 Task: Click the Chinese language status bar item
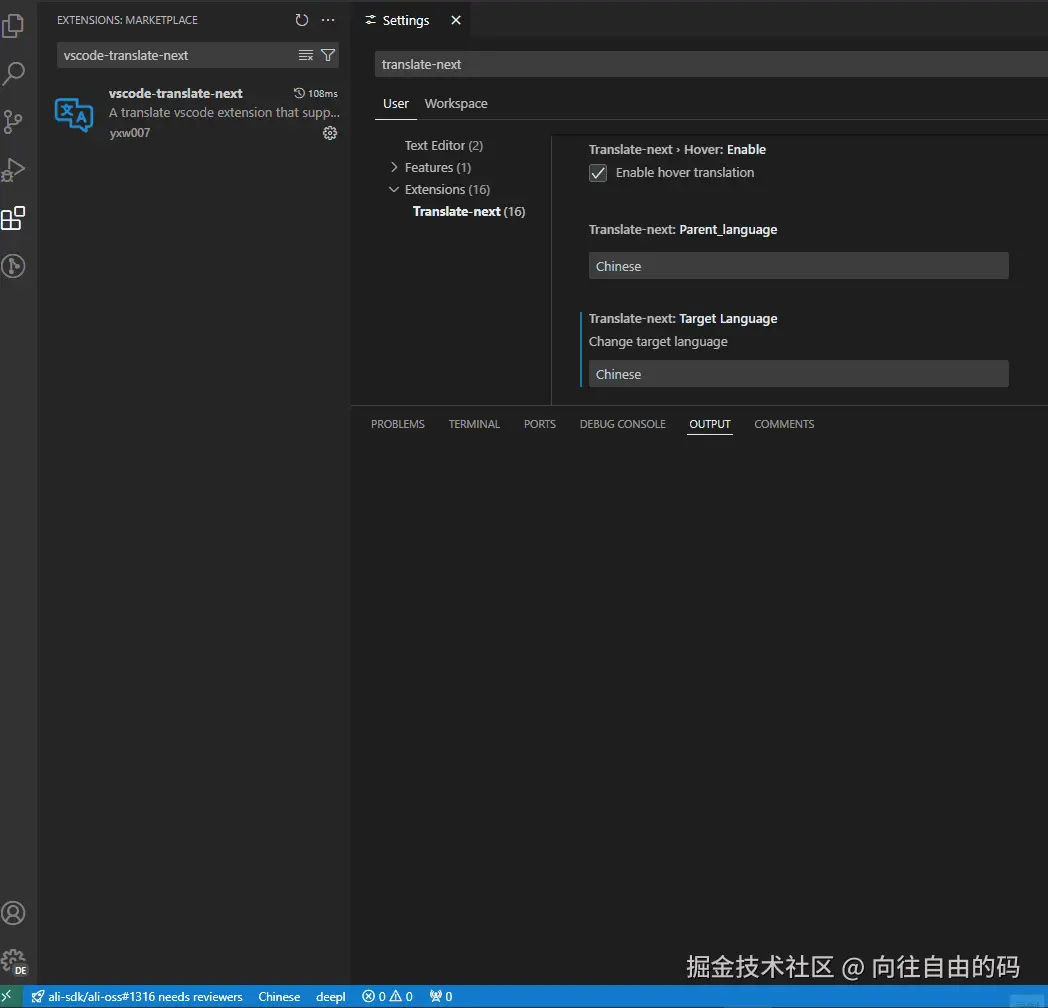point(279,997)
